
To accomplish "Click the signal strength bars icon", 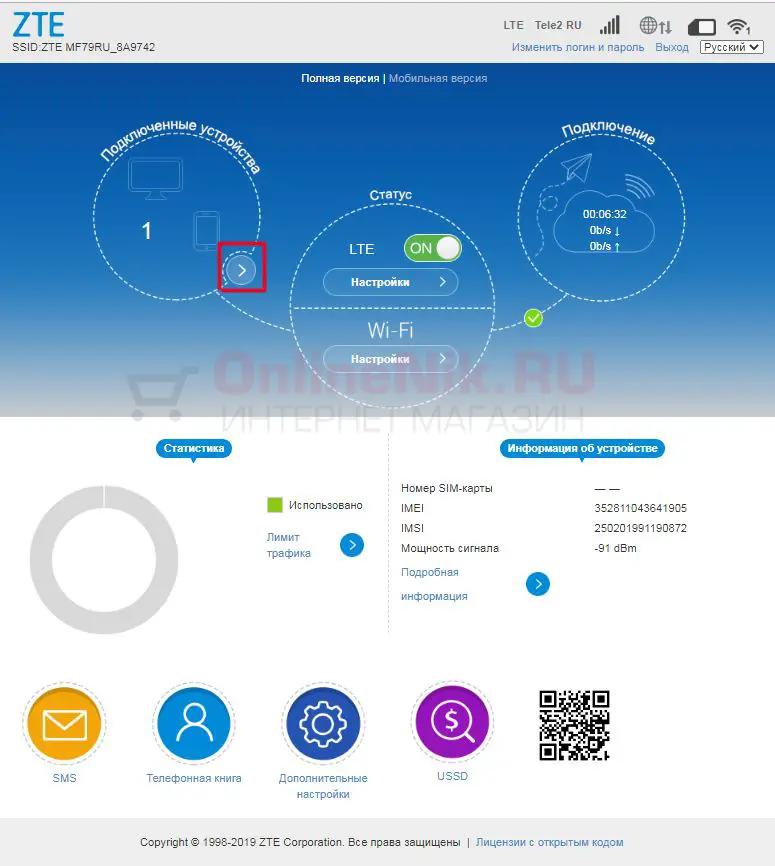I will (x=610, y=25).
